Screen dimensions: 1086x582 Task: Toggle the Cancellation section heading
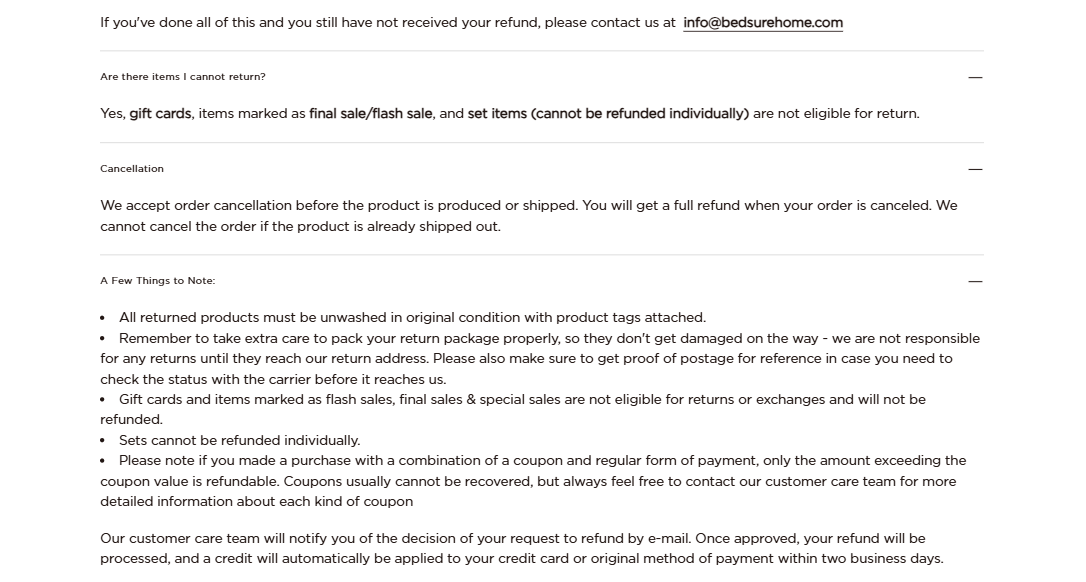coord(132,169)
